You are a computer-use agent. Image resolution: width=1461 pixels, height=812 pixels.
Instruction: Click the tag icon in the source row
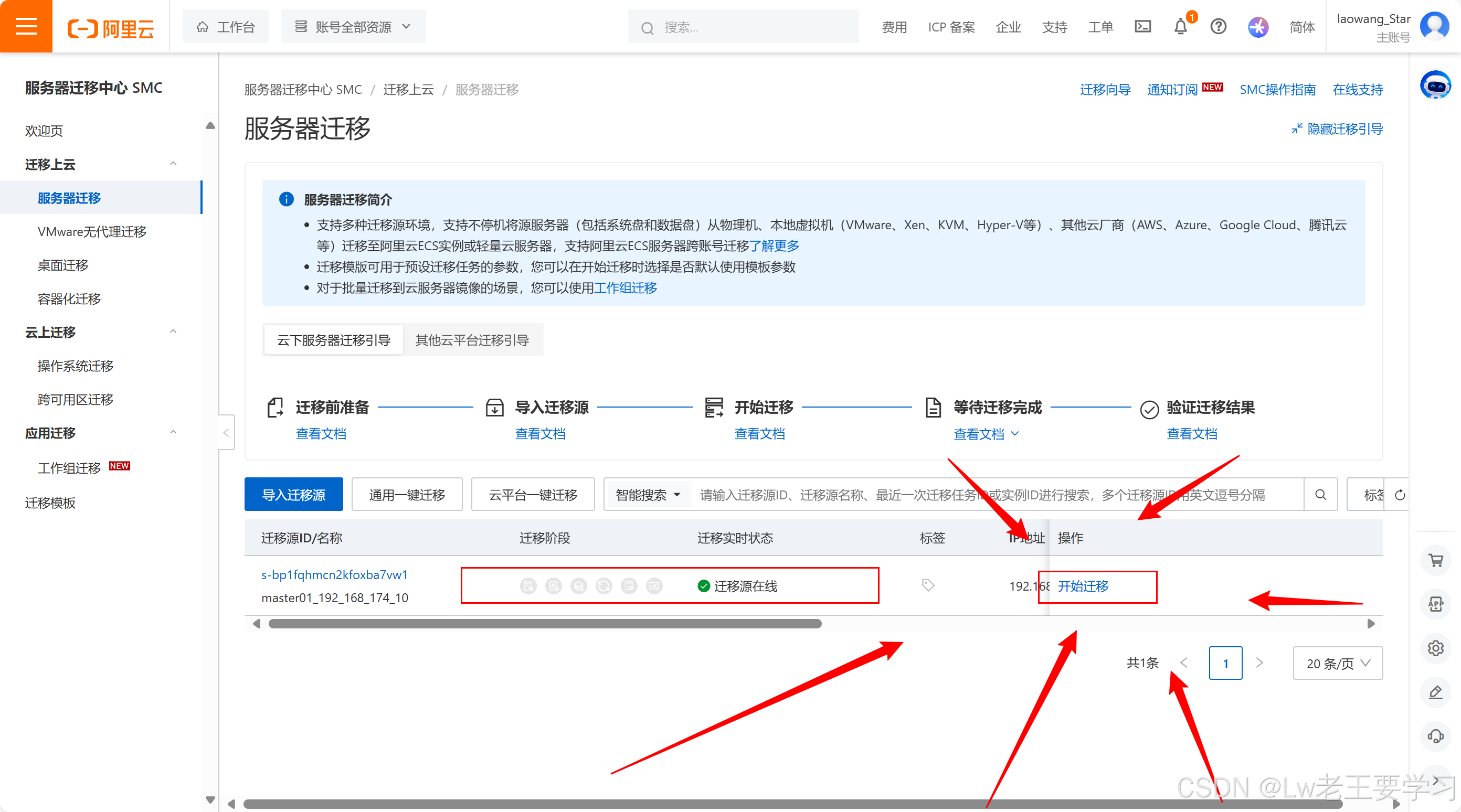point(928,585)
